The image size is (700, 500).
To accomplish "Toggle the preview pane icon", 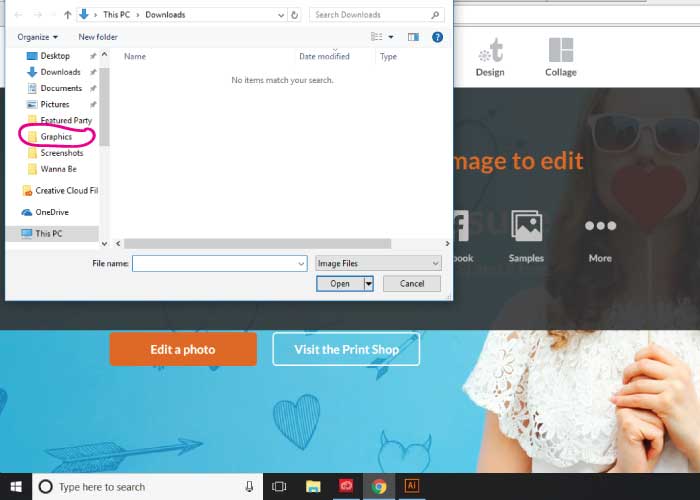I will coord(413,37).
